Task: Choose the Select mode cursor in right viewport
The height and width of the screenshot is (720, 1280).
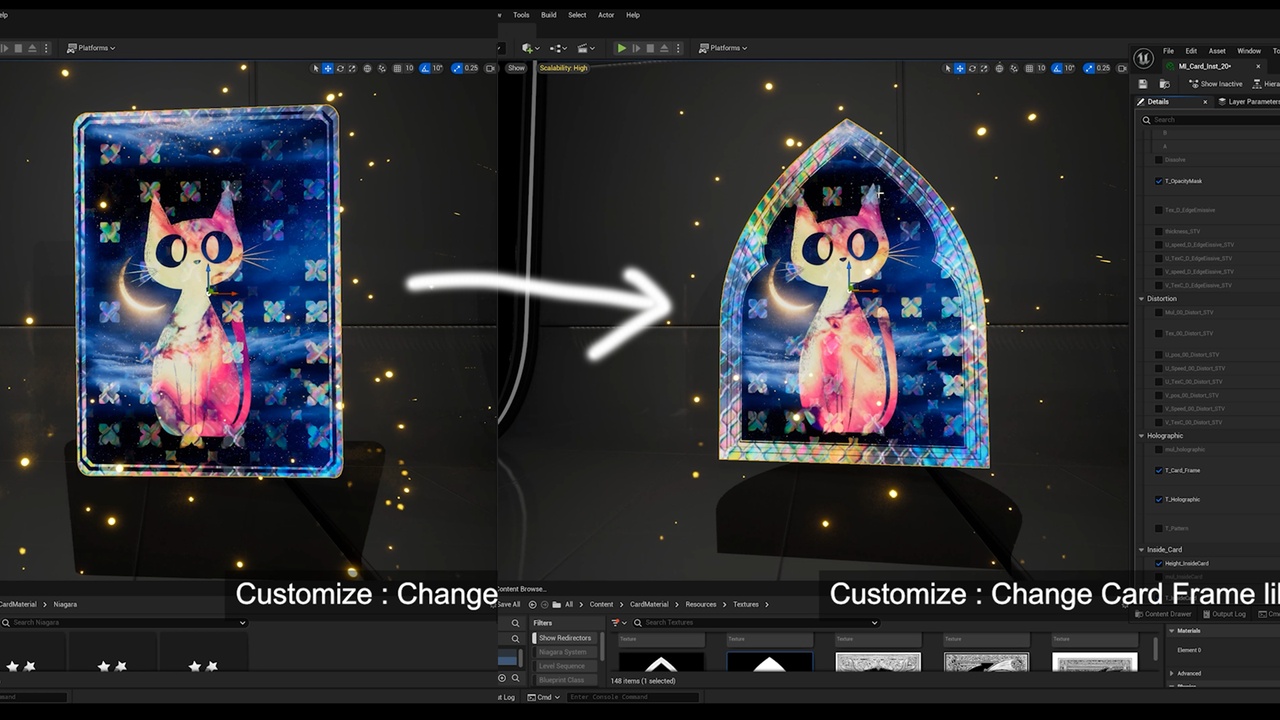Action: click(x=947, y=68)
